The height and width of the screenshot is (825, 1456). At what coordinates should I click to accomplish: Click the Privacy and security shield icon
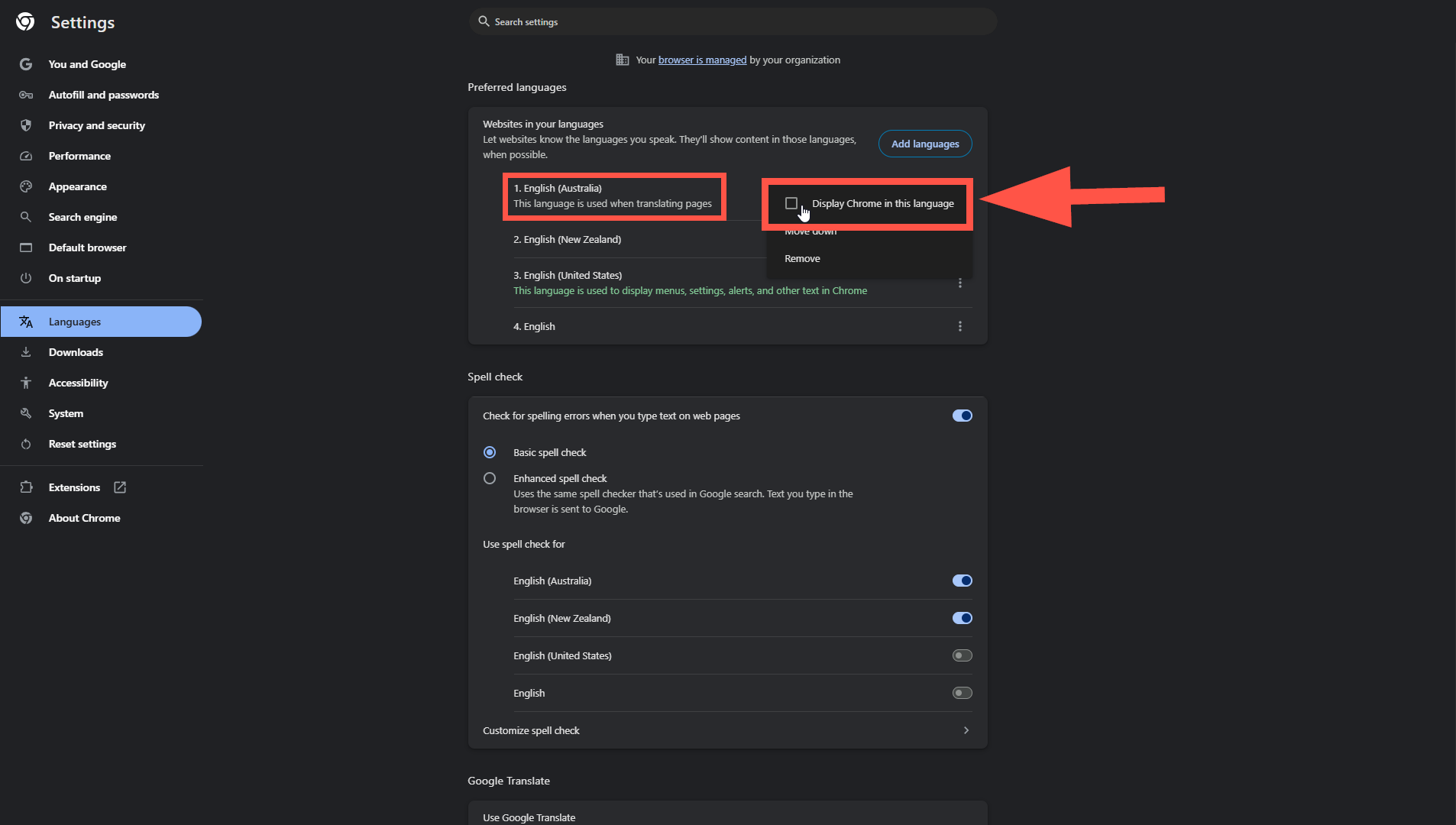point(26,125)
